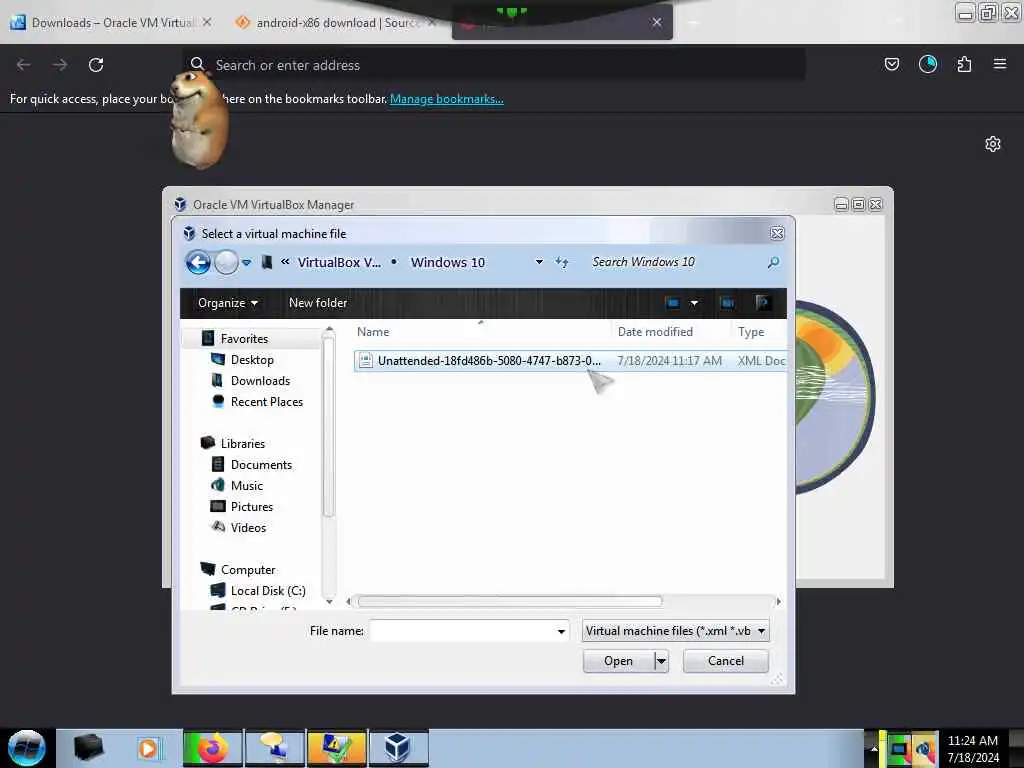Screen dimensions: 1024x768
Task: Close the Downloads – Oracle VM VirtualBox tab
Action: tap(206, 22)
